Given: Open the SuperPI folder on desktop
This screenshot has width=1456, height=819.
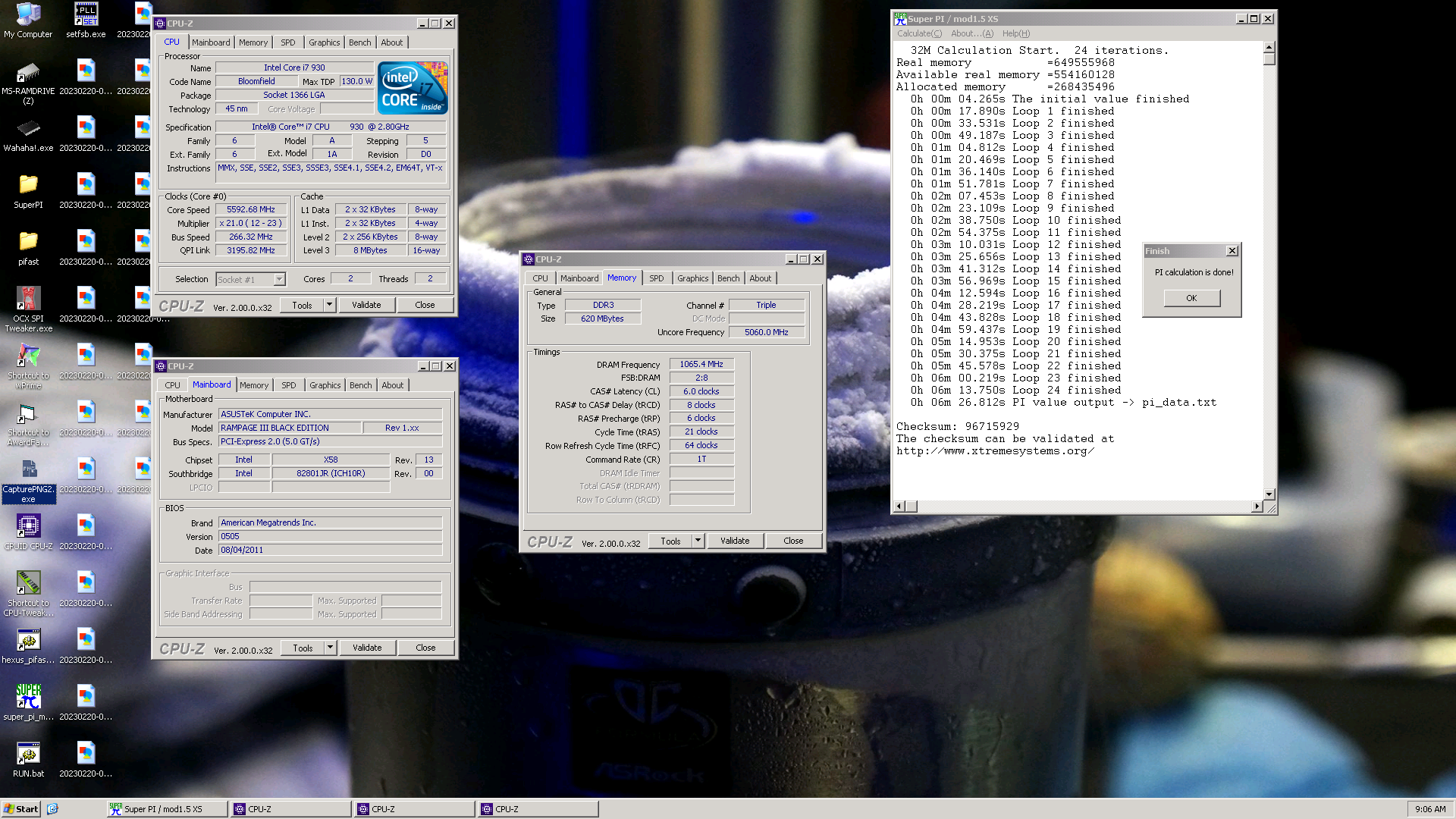Looking at the screenshot, I should 28,191.
